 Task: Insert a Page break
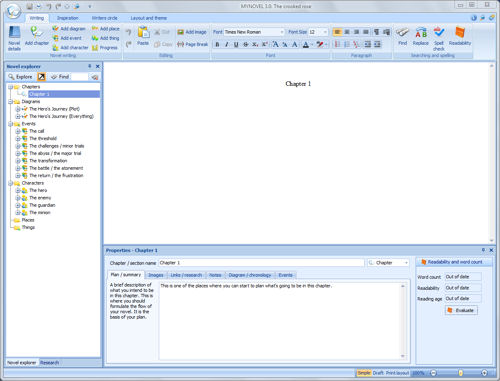point(192,44)
